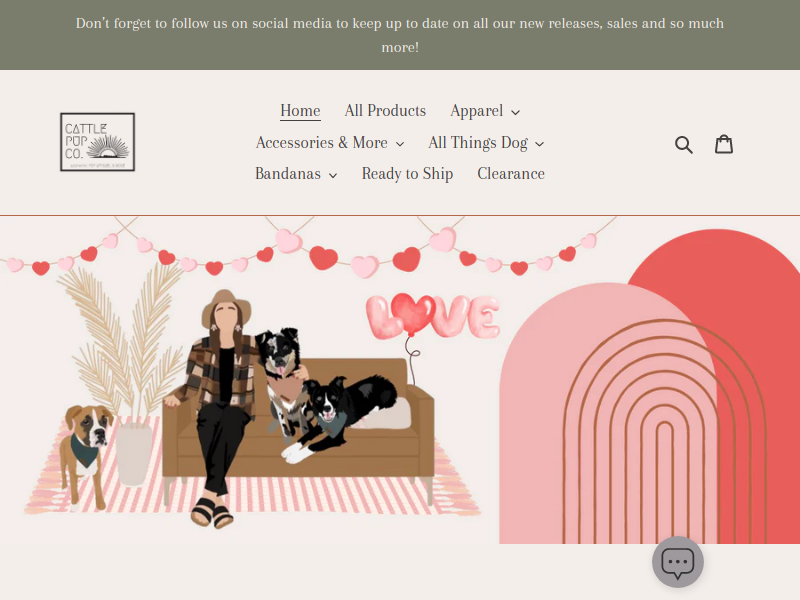Click the LOVE balloon in the banner

pyautogui.click(x=432, y=316)
